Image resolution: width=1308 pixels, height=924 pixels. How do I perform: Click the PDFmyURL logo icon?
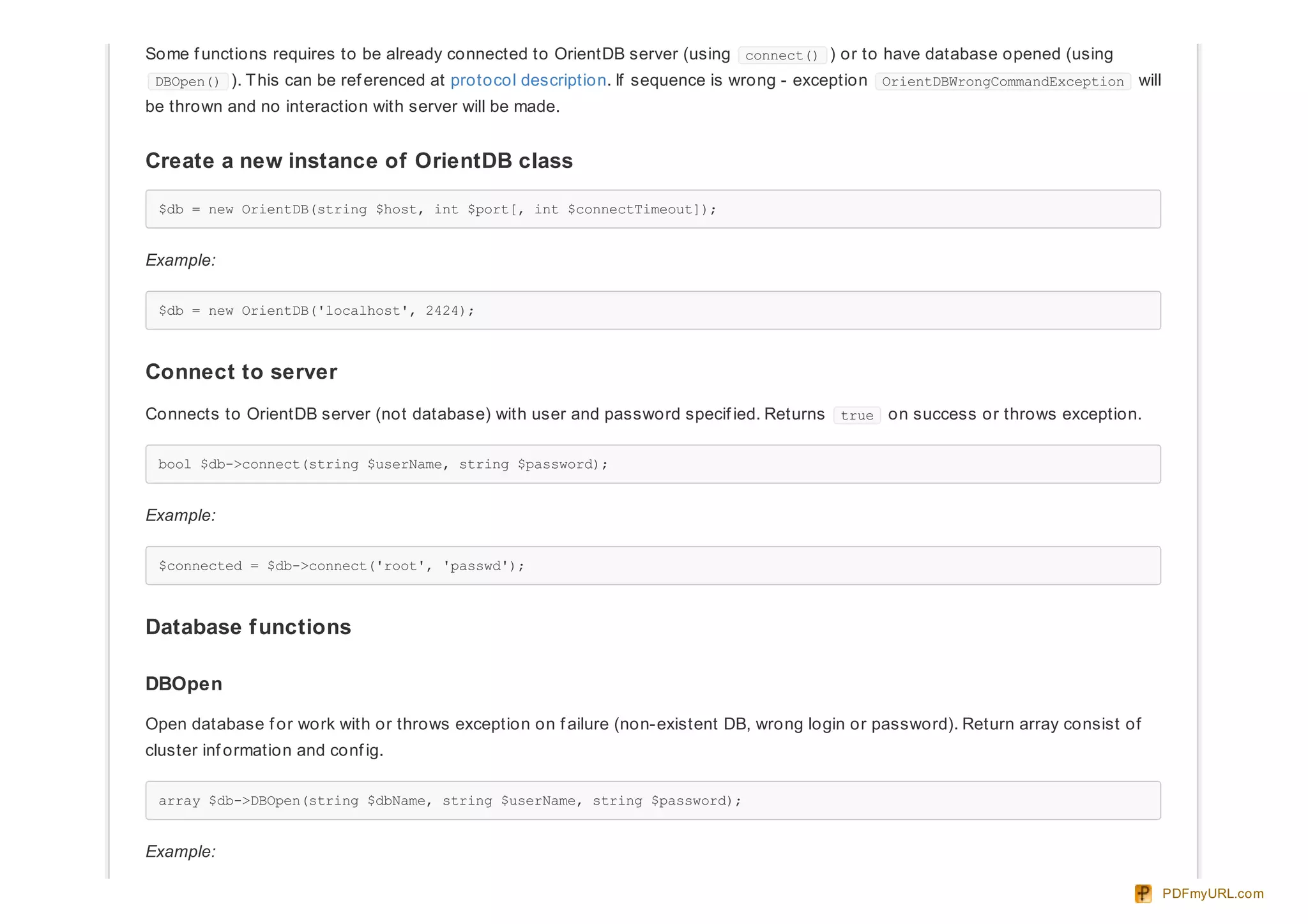(x=1143, y=893)
